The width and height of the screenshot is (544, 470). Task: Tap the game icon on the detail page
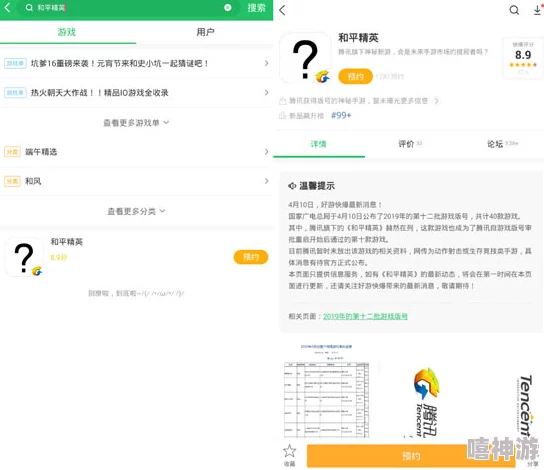click(x=305, y=58)
